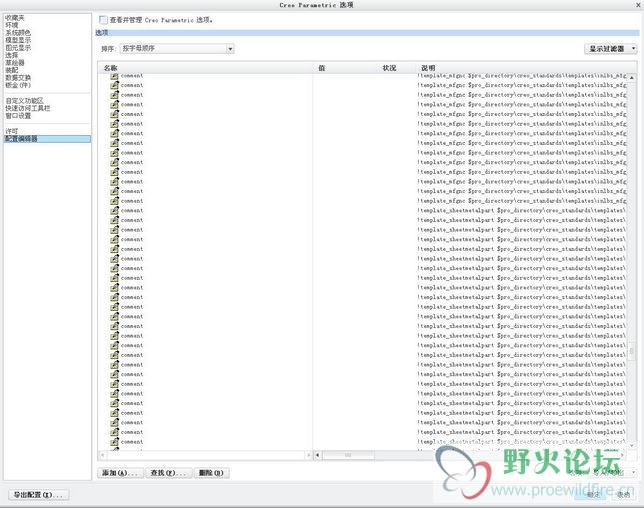Select 数据交换 in the sidebar
Screen dimensions: 644x508
tap(18, 78)
